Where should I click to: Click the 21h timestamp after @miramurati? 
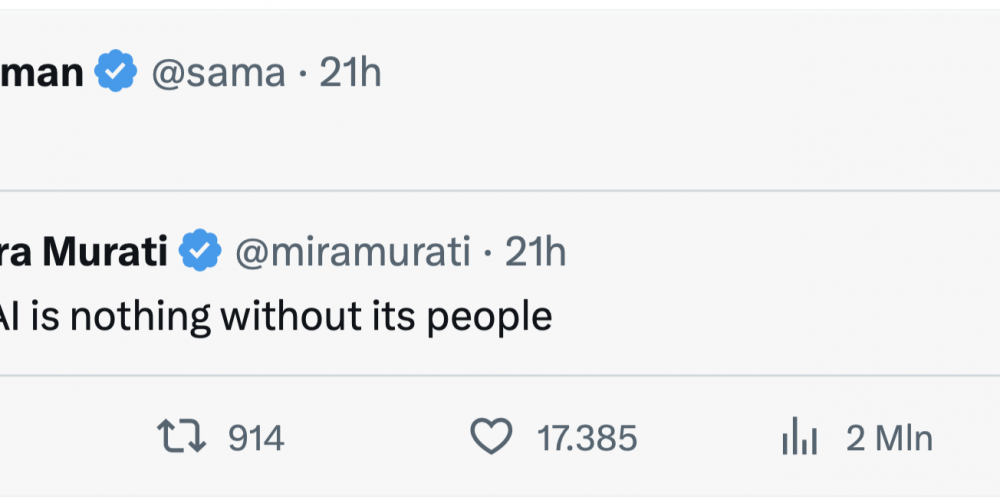(x=536, y=252)
